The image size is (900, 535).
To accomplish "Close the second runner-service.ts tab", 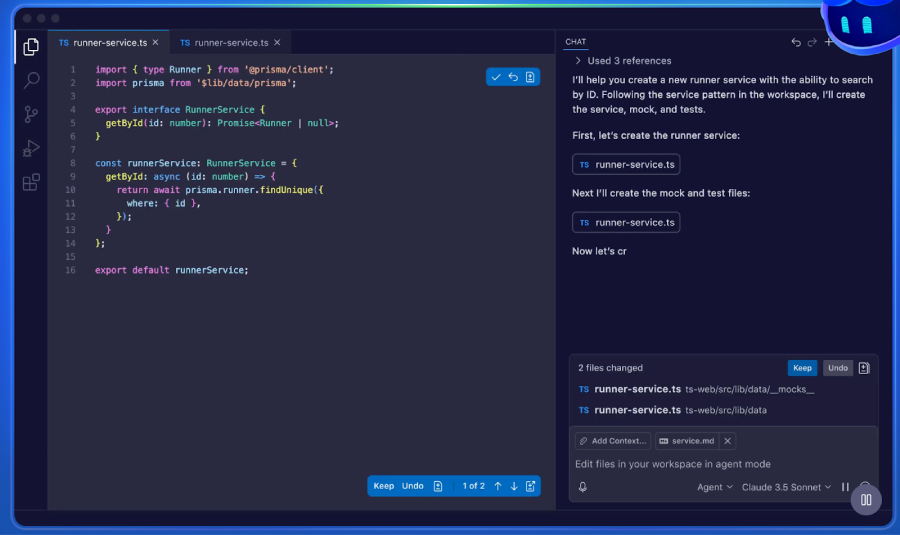I will (277, 42).
